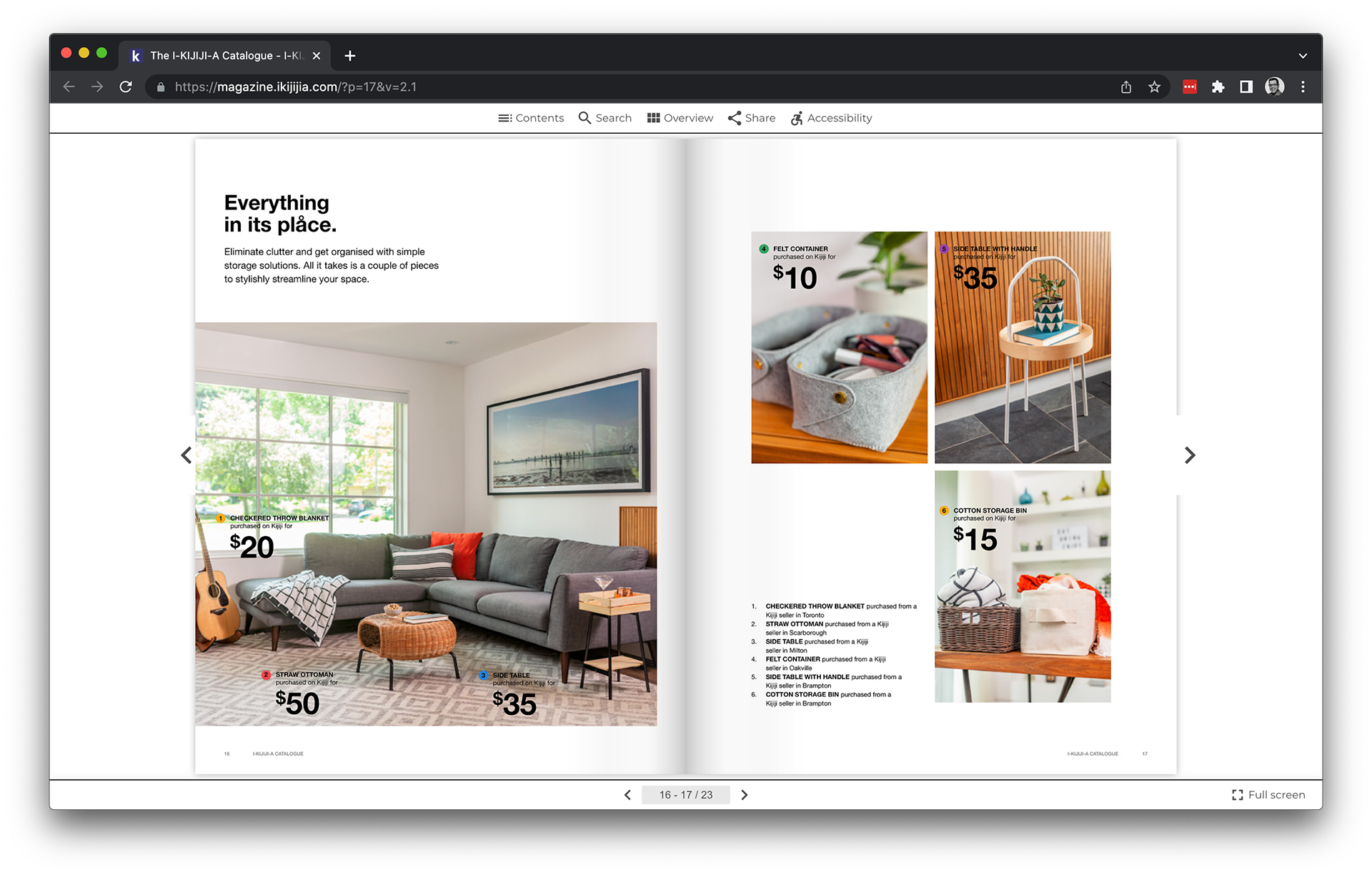Open the user profile avatar
This screenshot has height=875, width=1372.
(1274, 87)
